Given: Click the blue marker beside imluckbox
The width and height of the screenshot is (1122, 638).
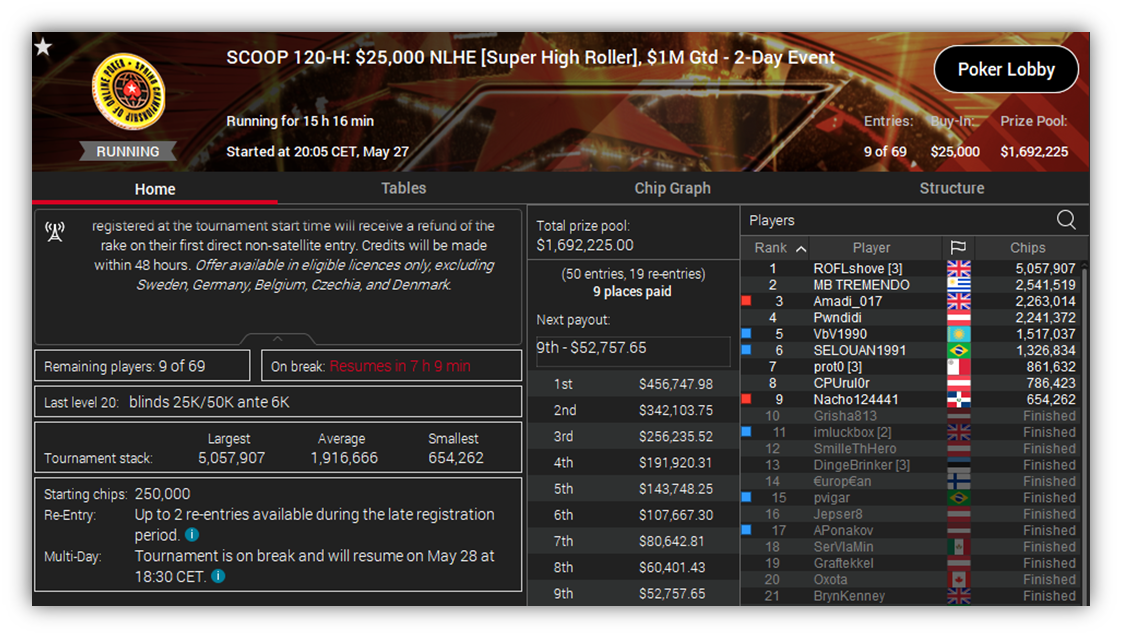Looking at the screenshot, I should click(x=746, y=431).
